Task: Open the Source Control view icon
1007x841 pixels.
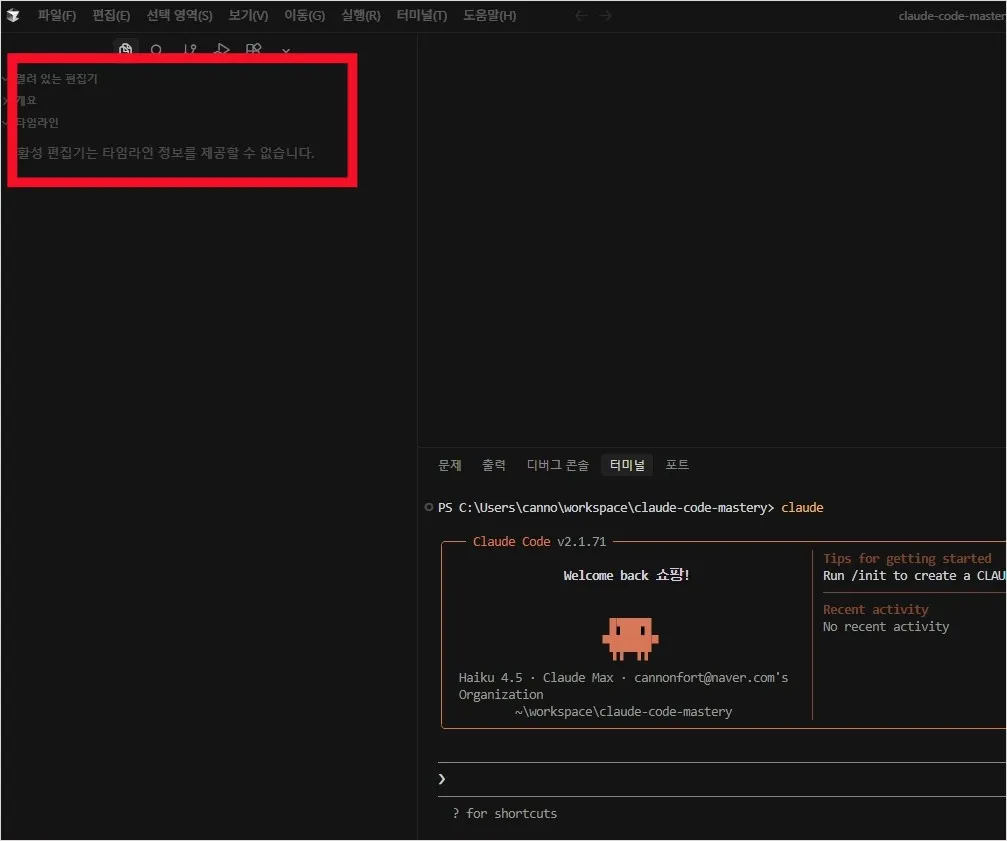Action: pos(189,49)
